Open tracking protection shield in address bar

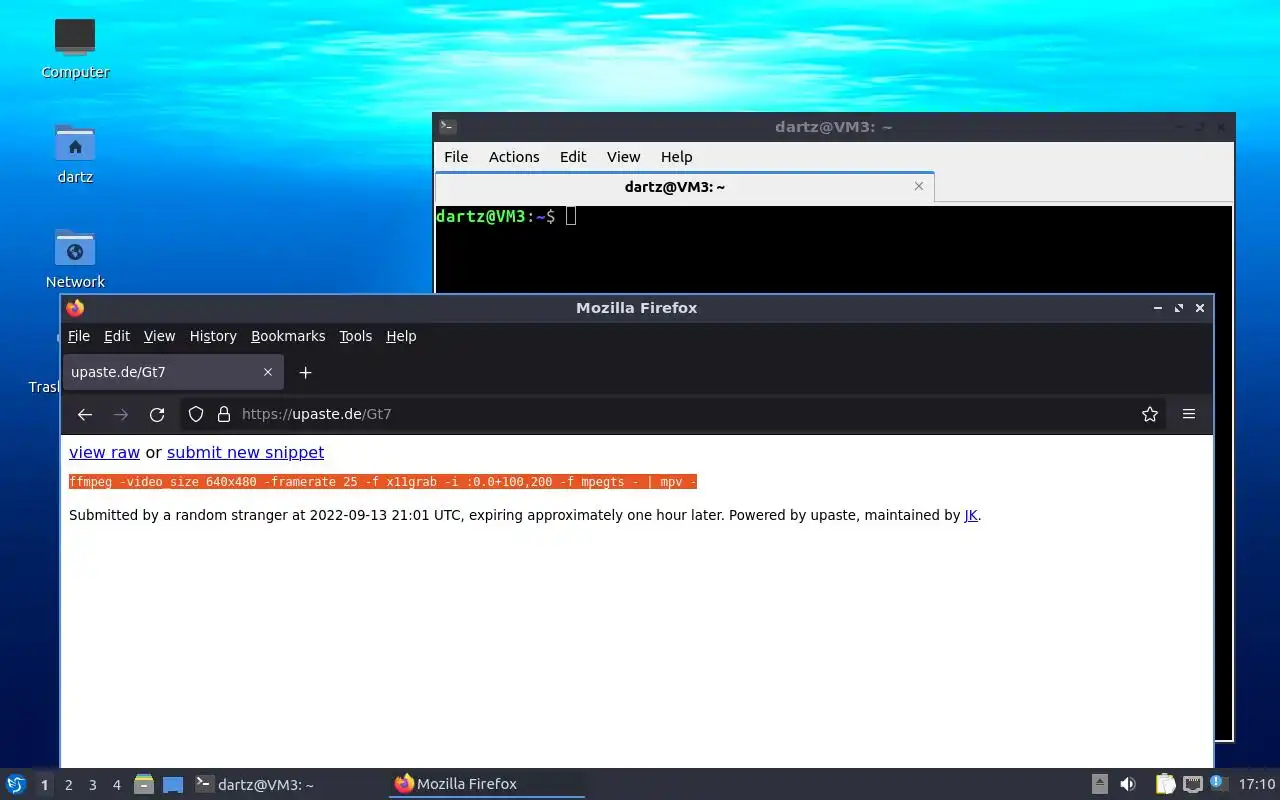tap(196, 414)
